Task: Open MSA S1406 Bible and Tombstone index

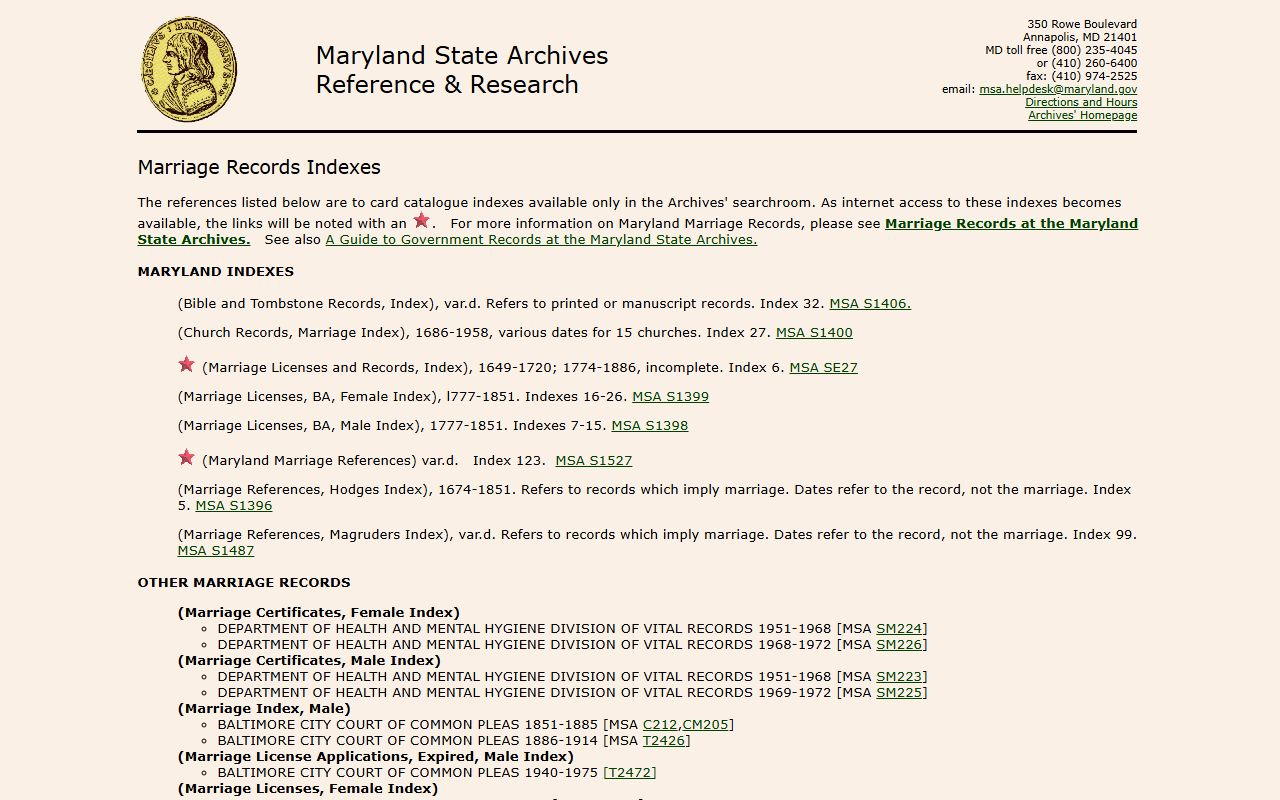Action: pos(870,304)
